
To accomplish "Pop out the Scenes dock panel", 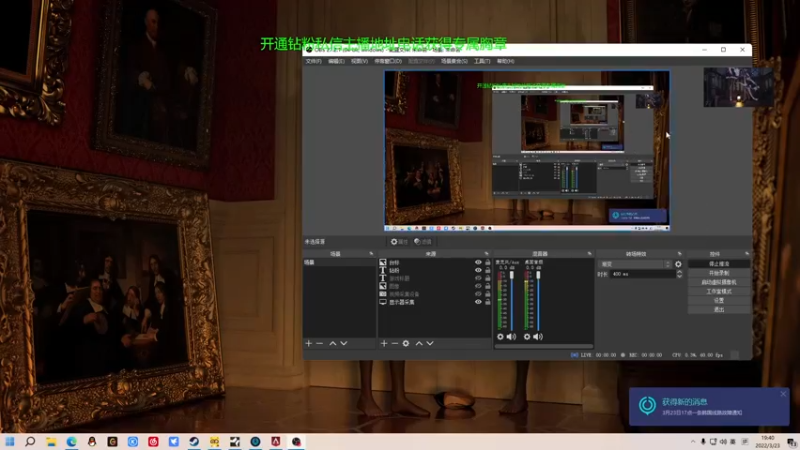I will (x=371, y=254).
